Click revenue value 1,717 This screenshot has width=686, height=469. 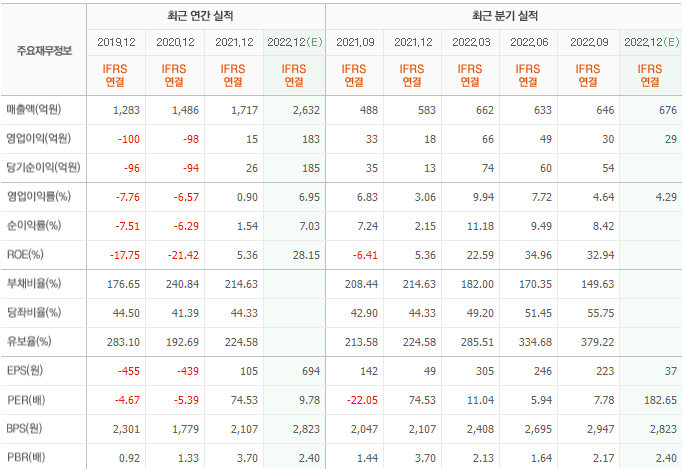click(x=245, y=110)
